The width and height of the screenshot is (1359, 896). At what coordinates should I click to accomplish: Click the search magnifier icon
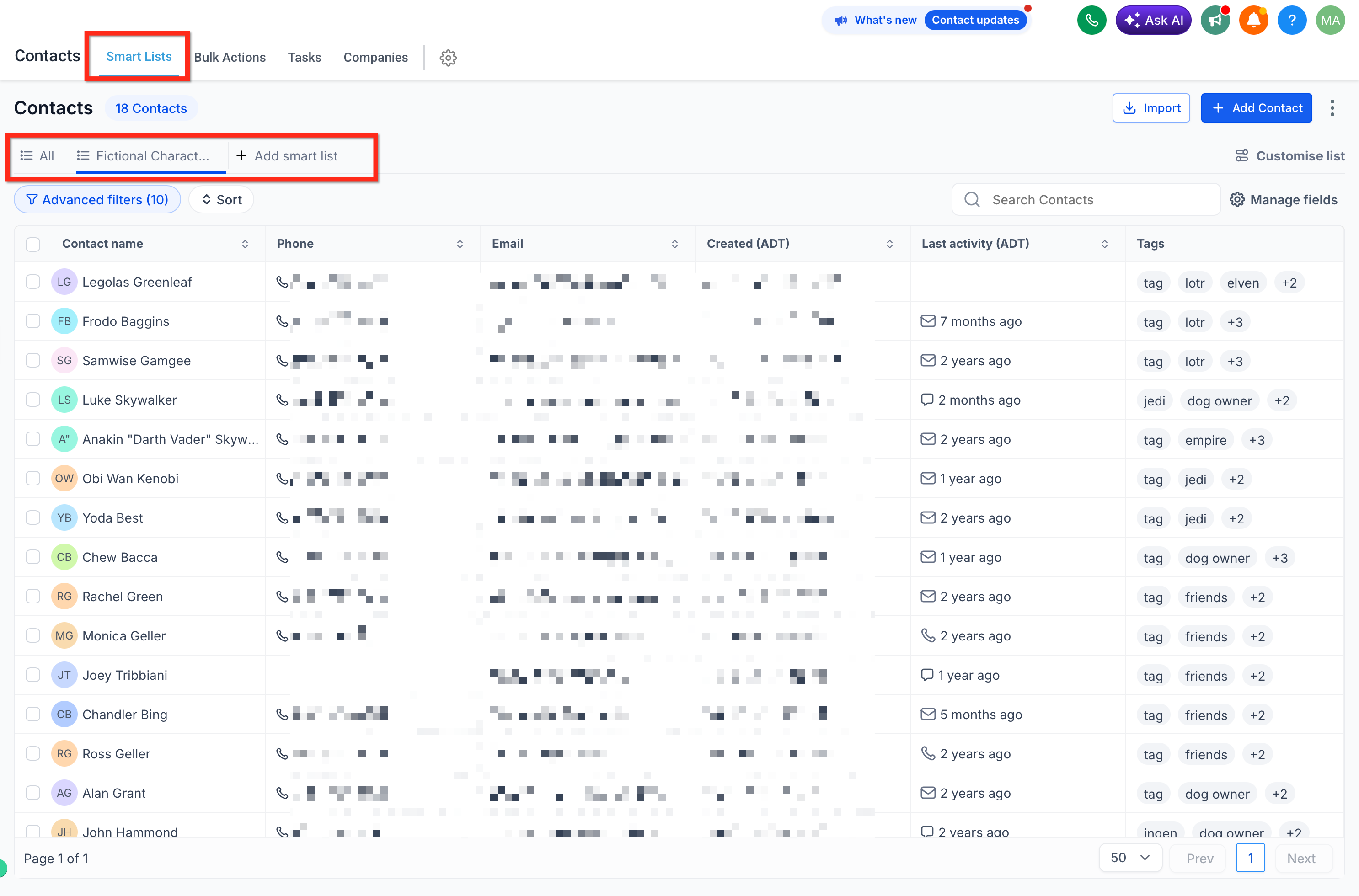point(972,199)
